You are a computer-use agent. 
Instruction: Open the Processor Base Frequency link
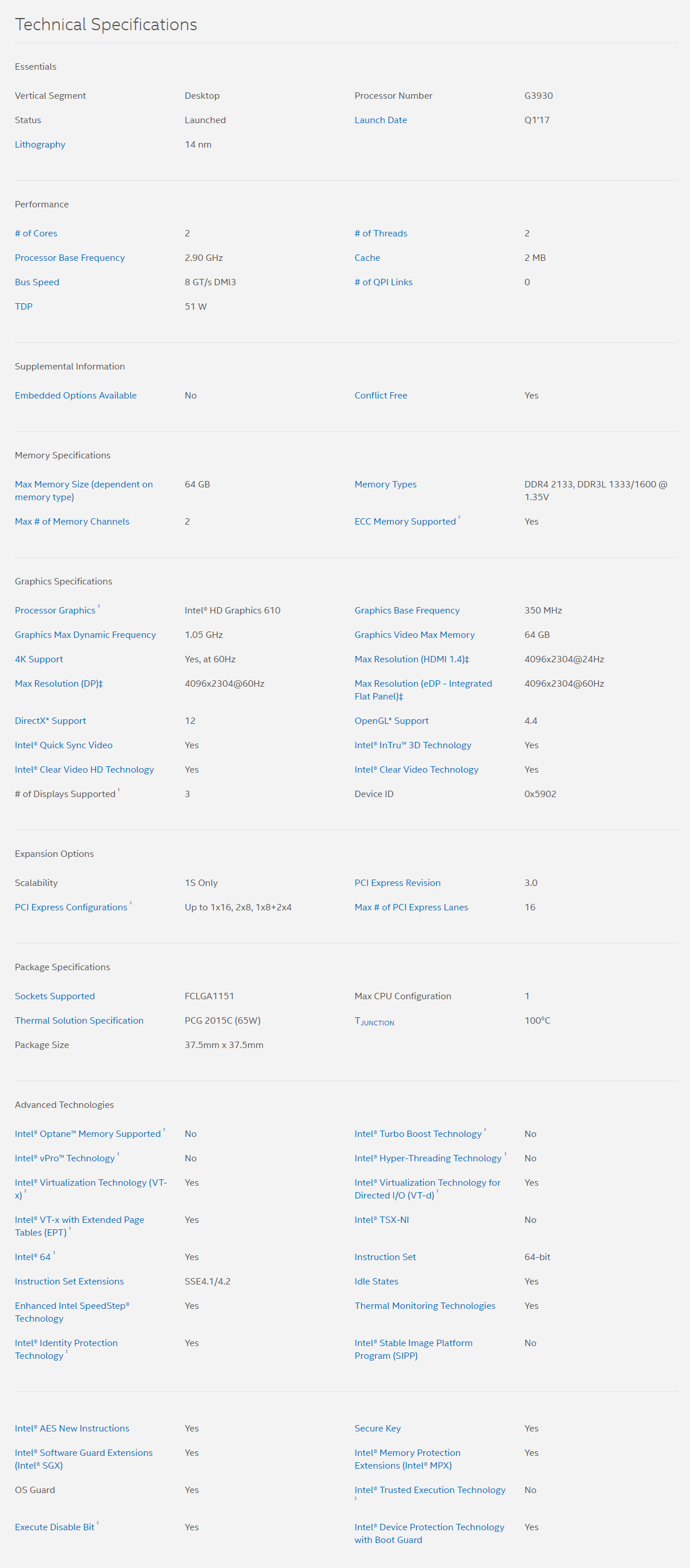69,257
